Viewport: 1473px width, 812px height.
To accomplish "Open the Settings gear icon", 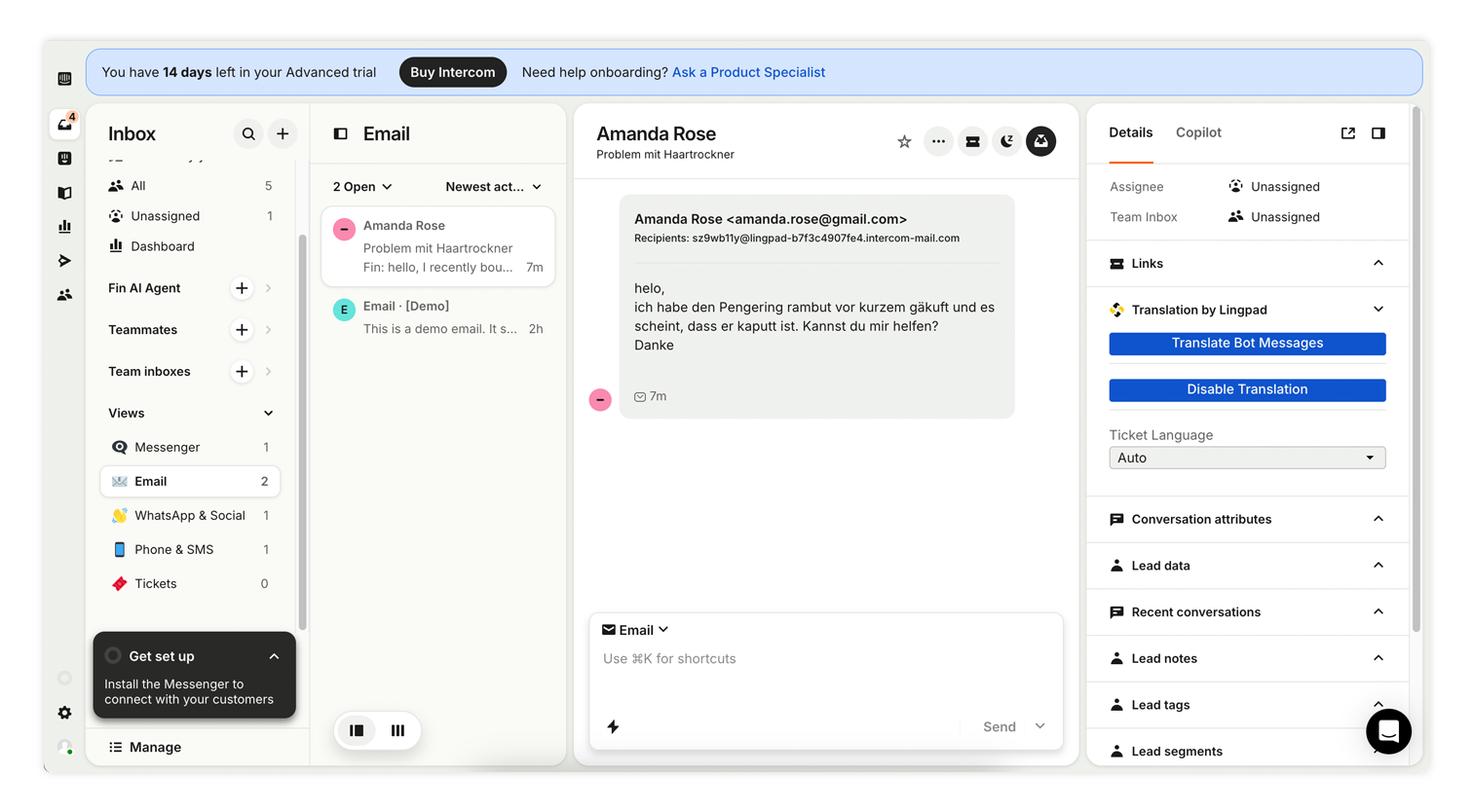I will 64,713.
